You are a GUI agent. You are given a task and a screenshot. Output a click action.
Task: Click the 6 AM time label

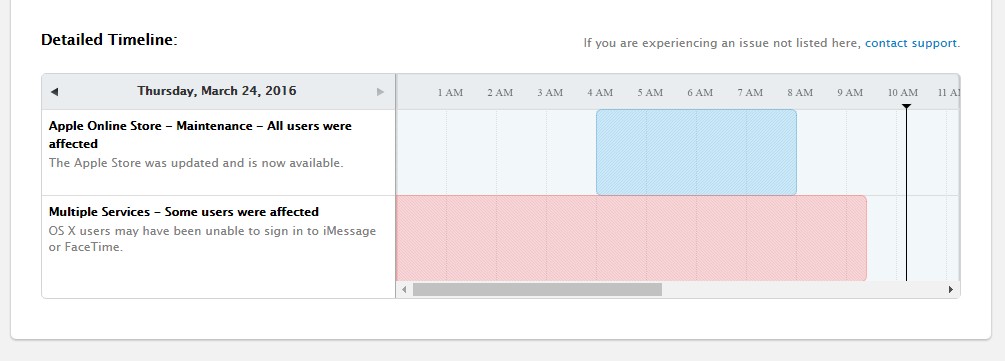pyautogui.click(x=700, y=92)
